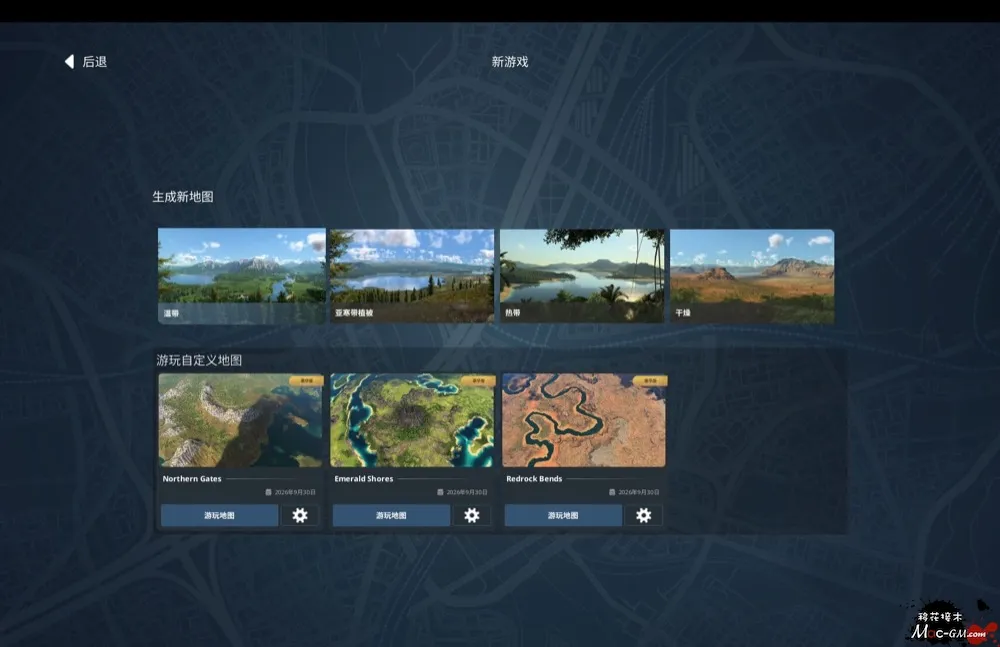Click the 2026年9月30日 date under Northern Gates
The width and height of the screenshot is (1000, 647).
(295, 492)
